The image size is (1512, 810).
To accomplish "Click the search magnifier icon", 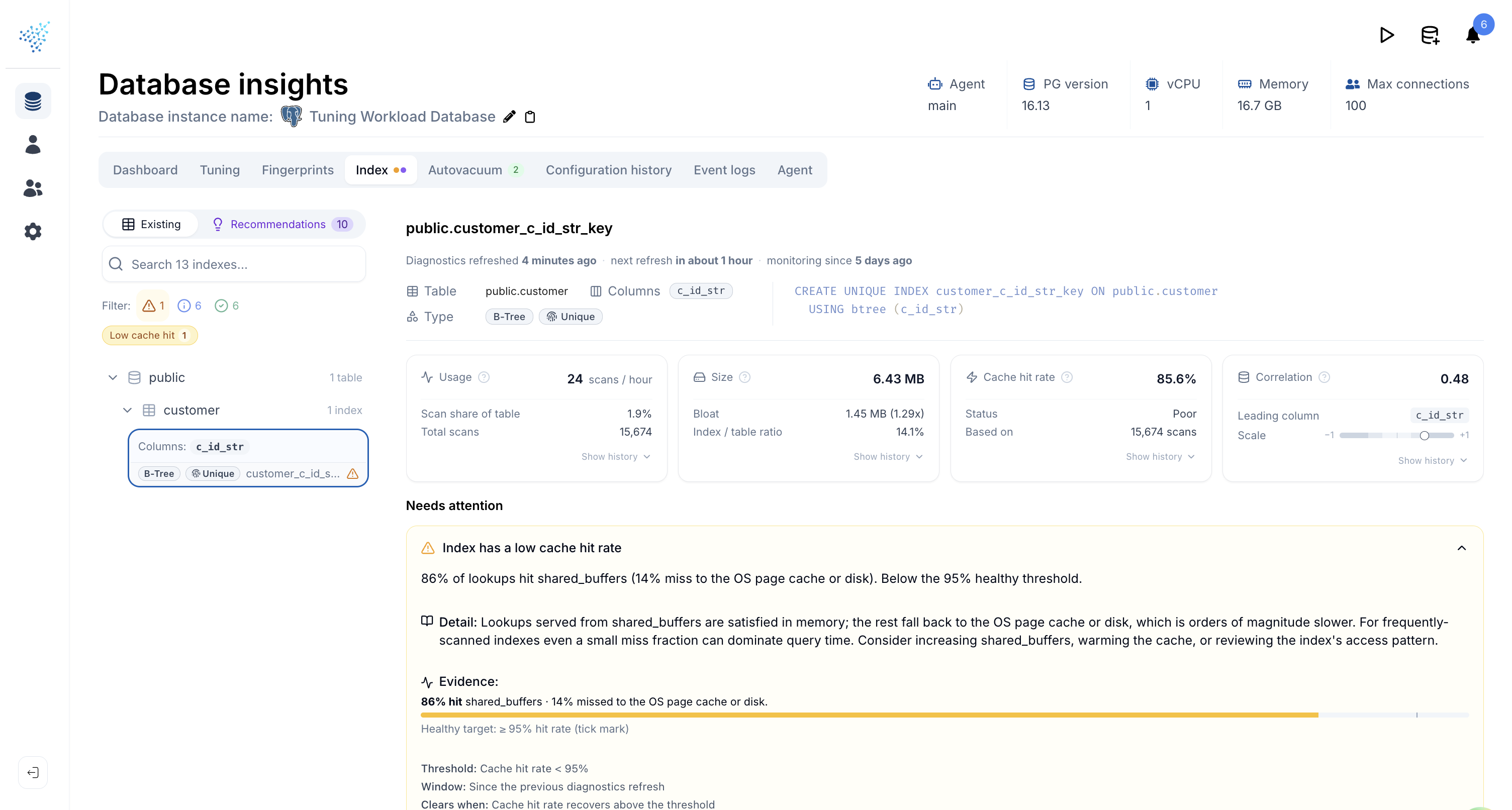I will pyautogui.click(x=116, y=264).
